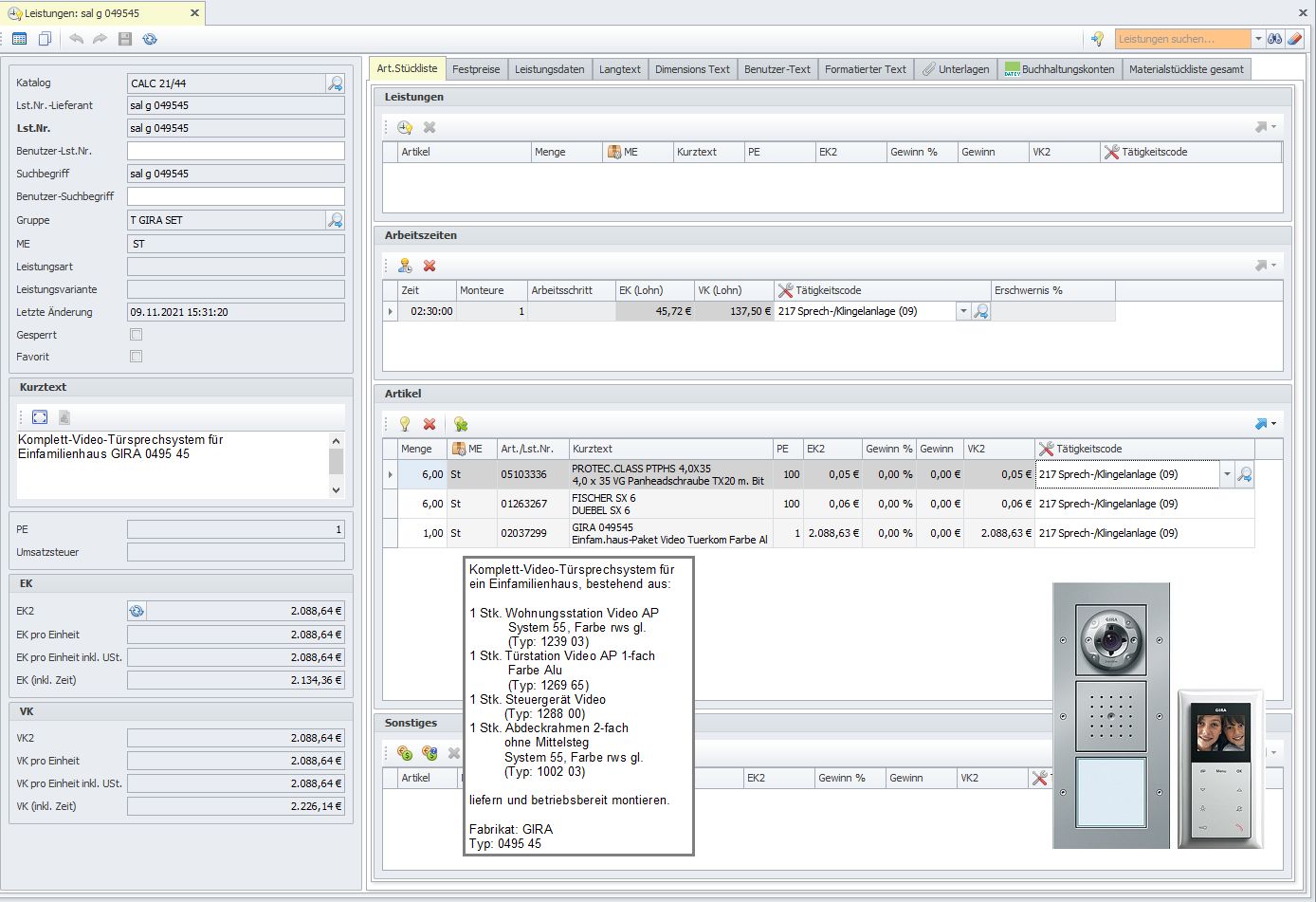Click the Art./Lst.Nr. column header
The image size is (1316, 902).
pos(533,449)
